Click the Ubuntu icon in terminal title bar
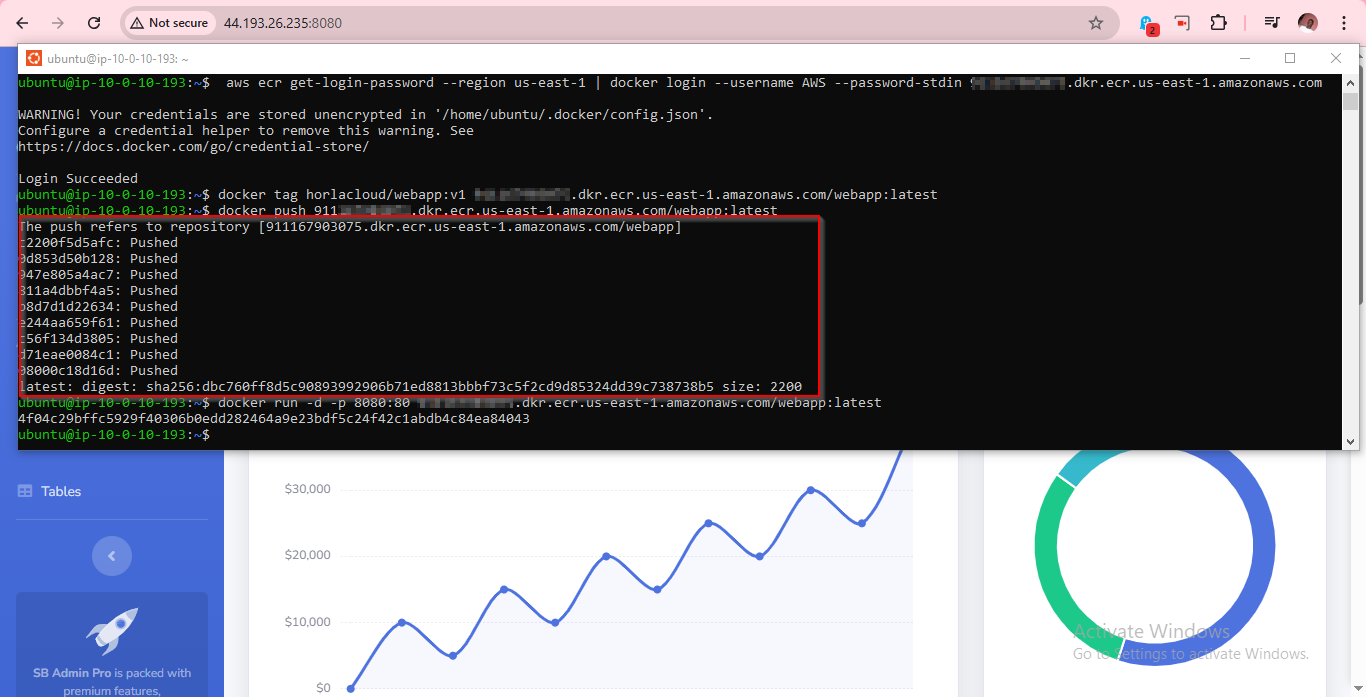The height and width of the screenshot is (697, 1366). point(33,58)
